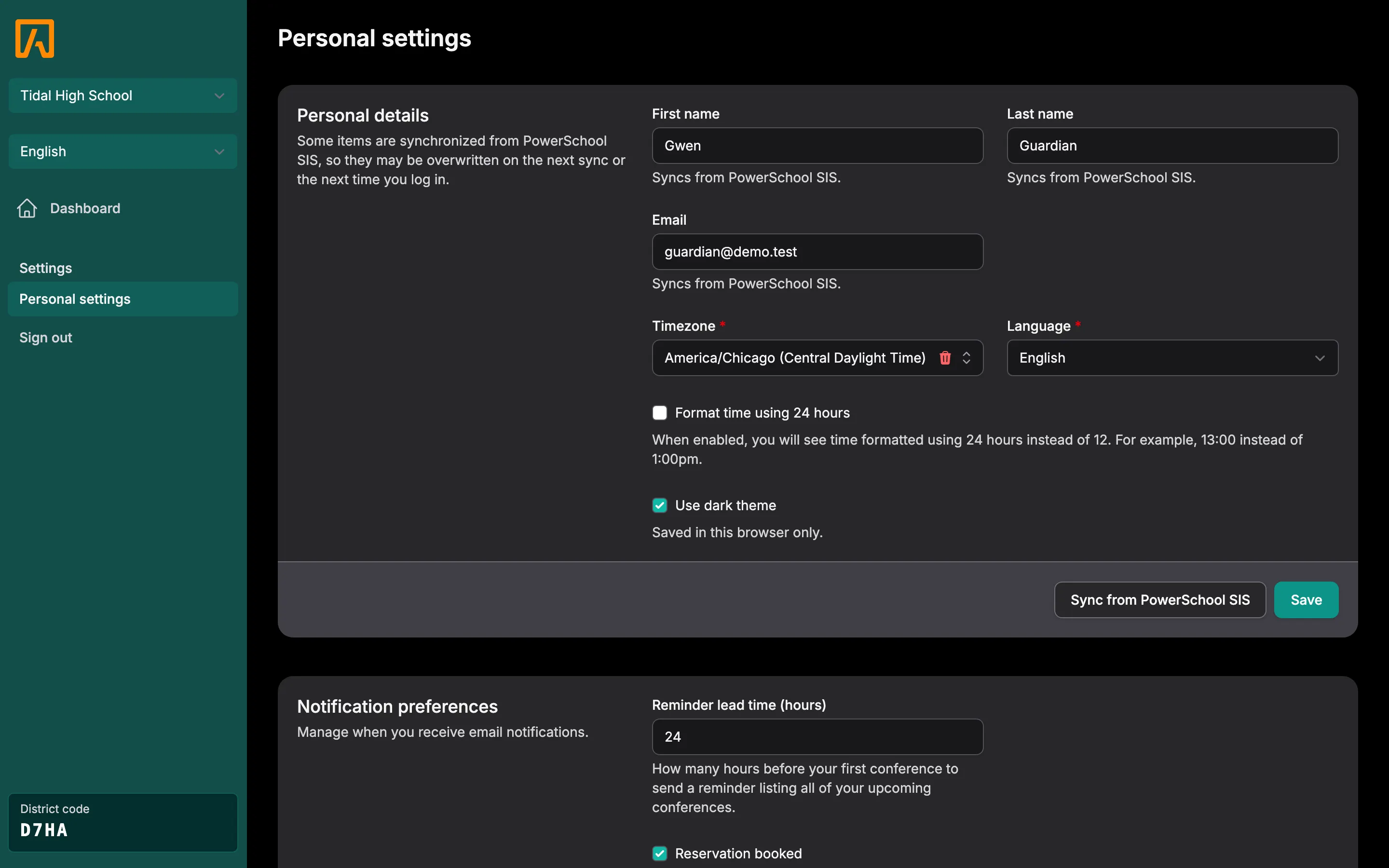Expand the Language dropdown in Personal details
The image size is (1389, 868).
tap(1172, 358)
